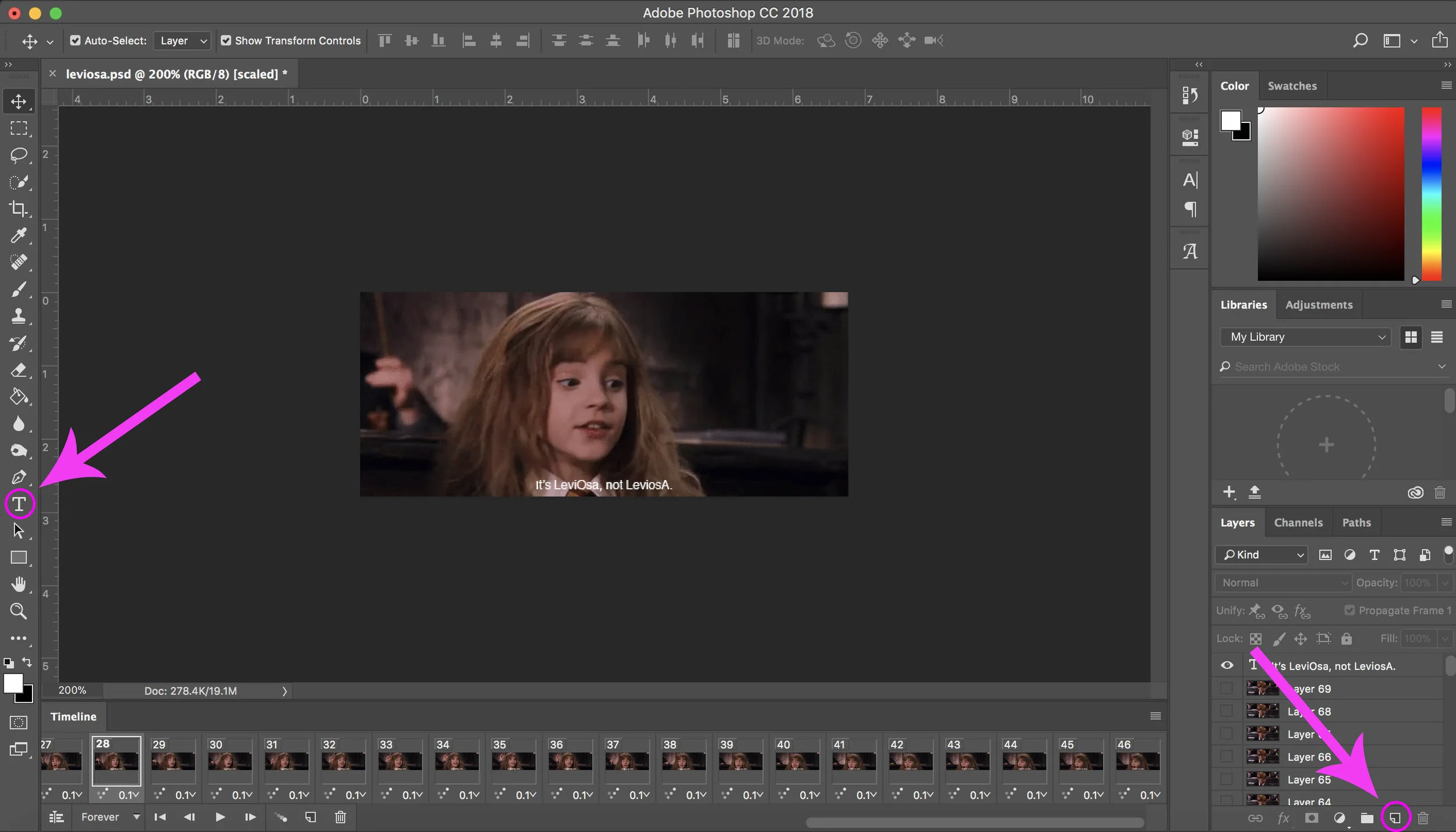Toggle the Auto-Select checkbox
Screen dimensions: 1456x832
click(75, 40)
